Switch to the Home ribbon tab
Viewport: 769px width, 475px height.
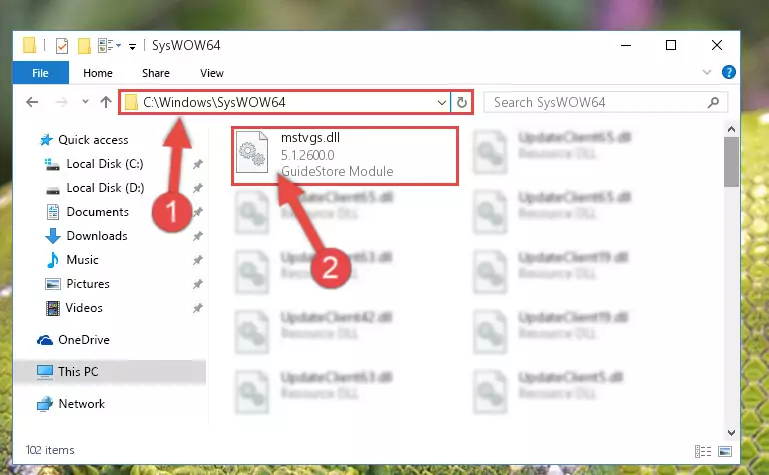point(98,73)
